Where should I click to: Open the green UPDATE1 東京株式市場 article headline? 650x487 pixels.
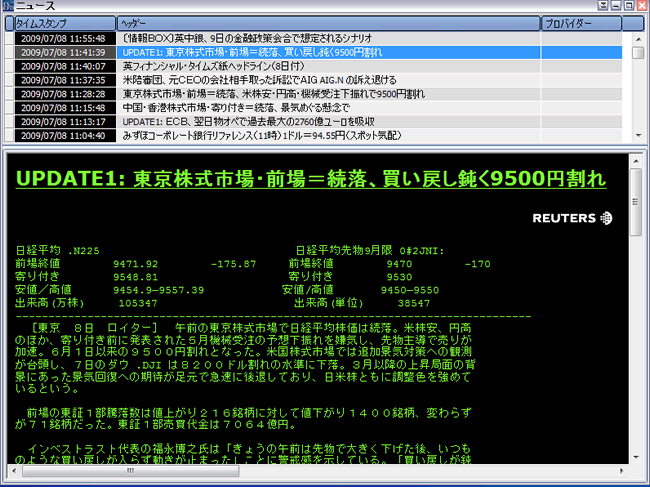click(x=311, y=179)
